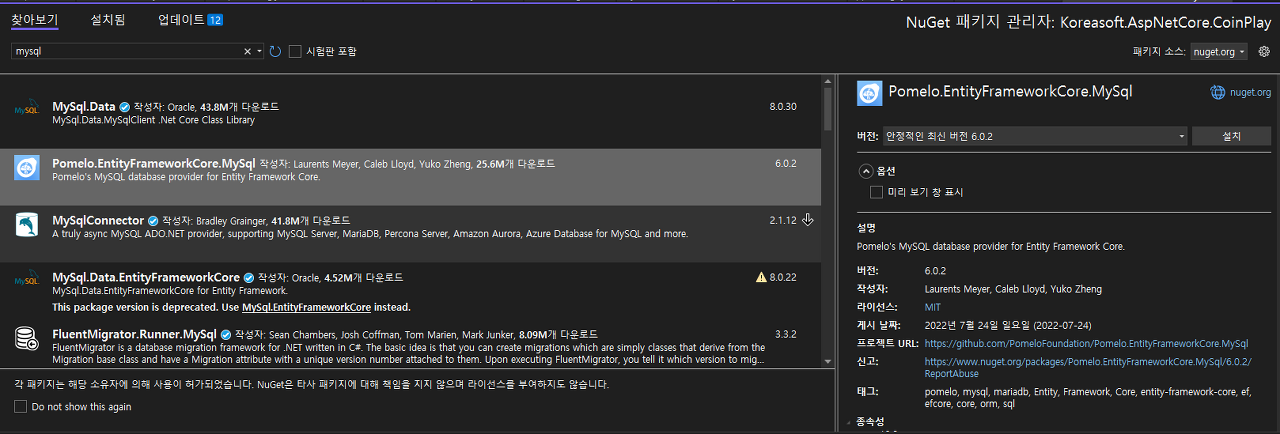The height and width of the screenshot is (434, 1280).
Task: Open the 업데이트 tab with 12 badge
Action: pos(190,19)
